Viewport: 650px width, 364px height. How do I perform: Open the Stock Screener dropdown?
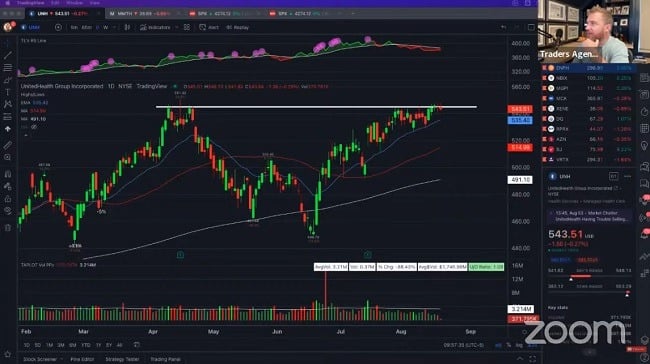click(43, 359)
